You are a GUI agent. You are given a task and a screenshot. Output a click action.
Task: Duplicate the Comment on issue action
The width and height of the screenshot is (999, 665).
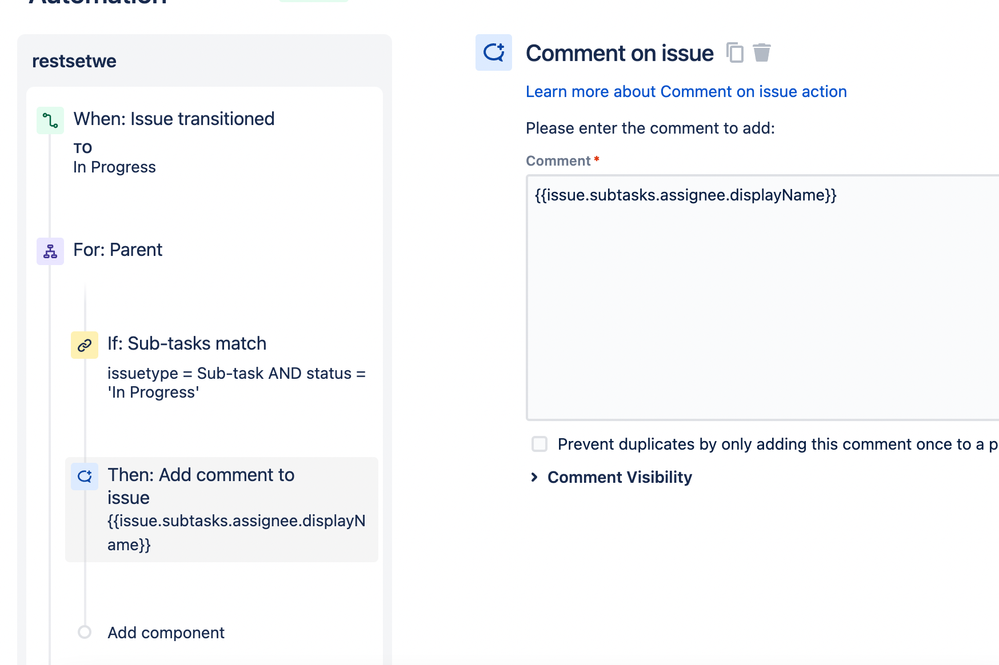pyautogui.click(x=735, y=52)
